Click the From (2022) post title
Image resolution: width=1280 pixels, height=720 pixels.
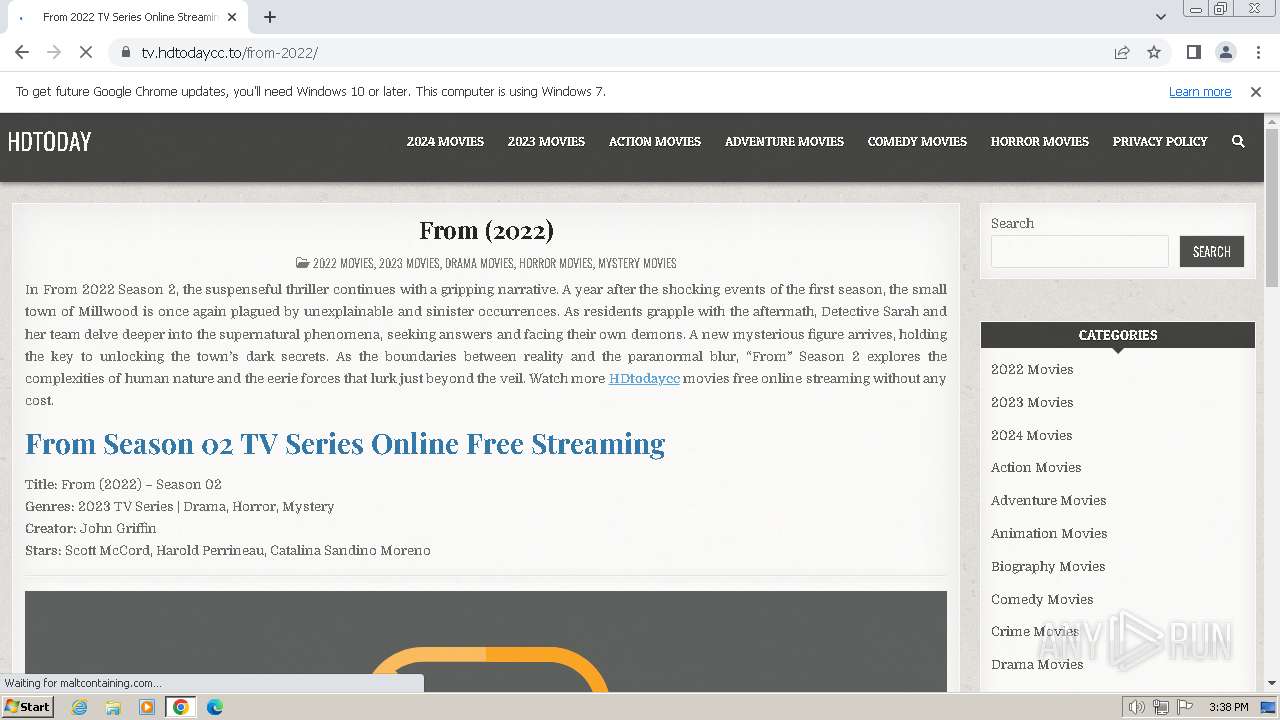click(486, 231)
